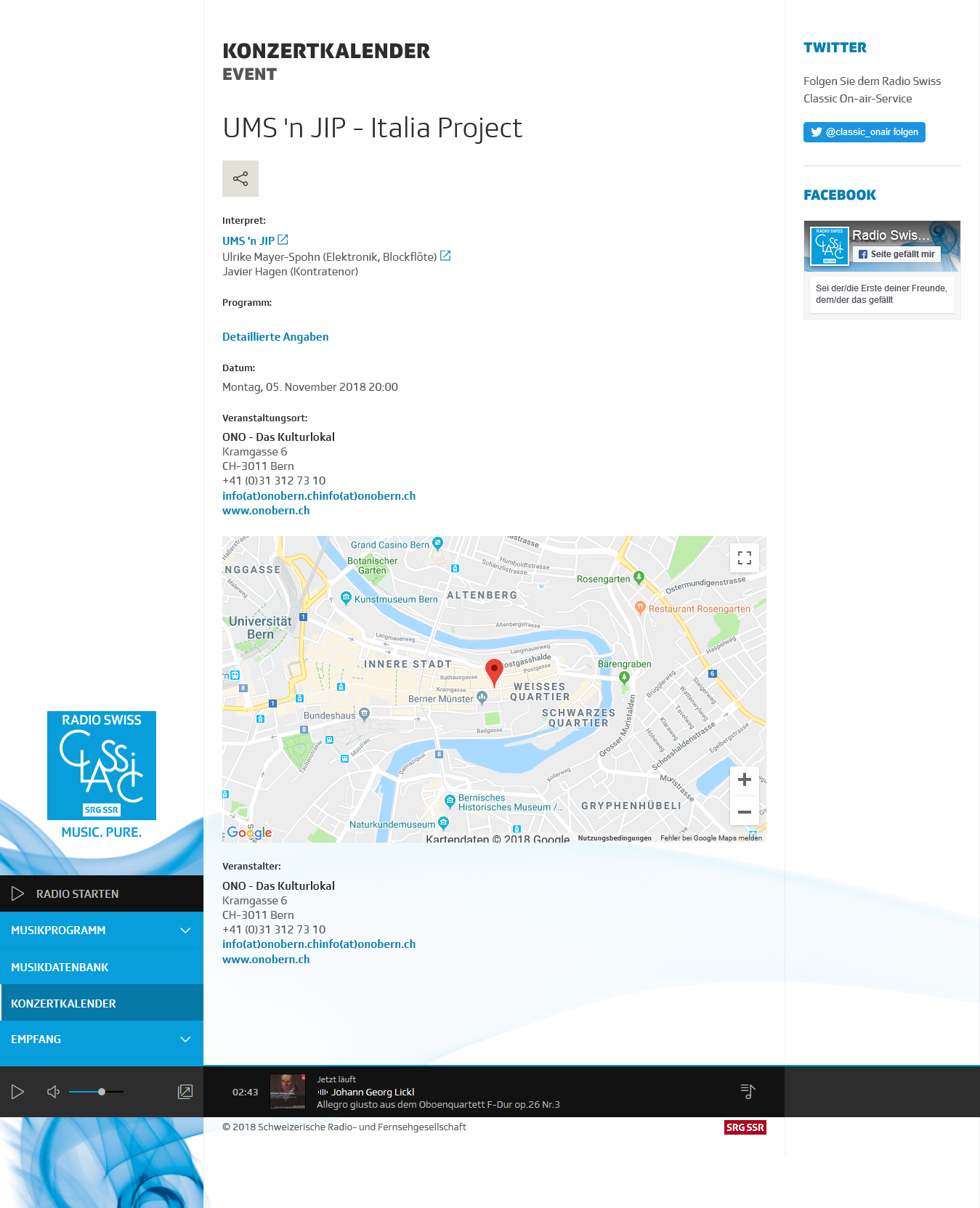
Task: Expand the Musikprogramm menu chevron
Action: point(185,931)
